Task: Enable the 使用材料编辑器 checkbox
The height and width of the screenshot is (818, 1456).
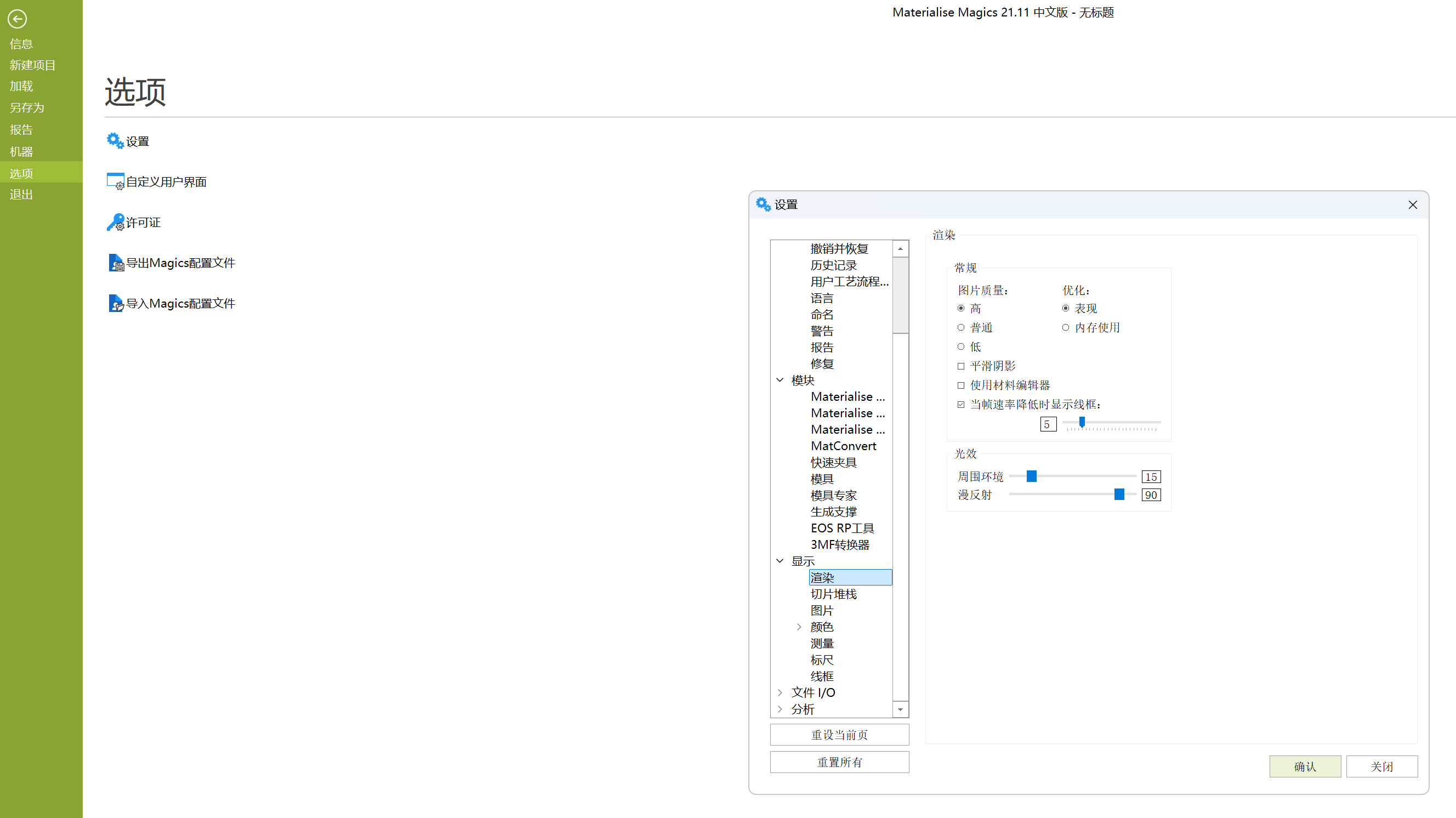Action: point(961,385)
